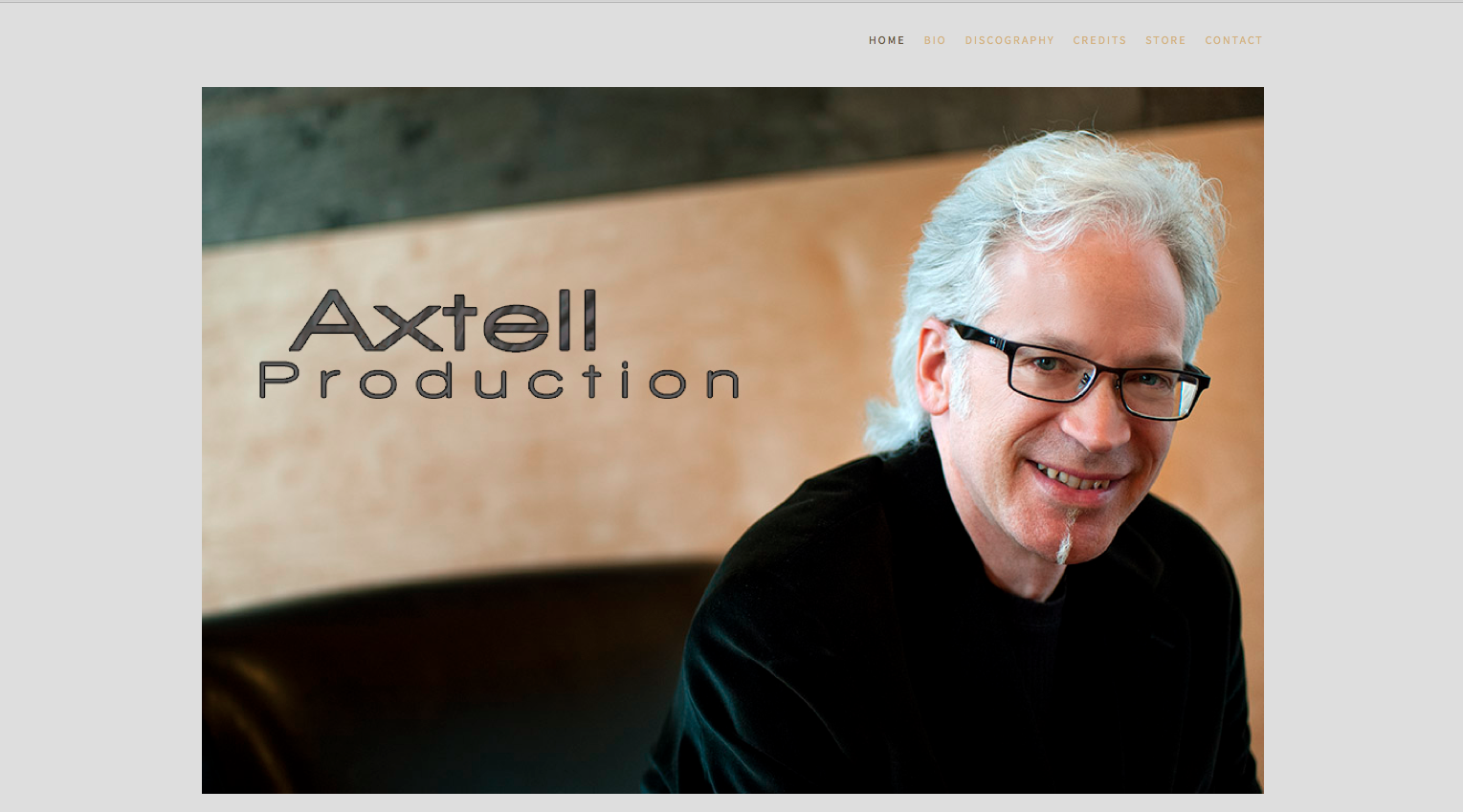
Task: Navigate to the Credits page
Action: click(1099, 40)
